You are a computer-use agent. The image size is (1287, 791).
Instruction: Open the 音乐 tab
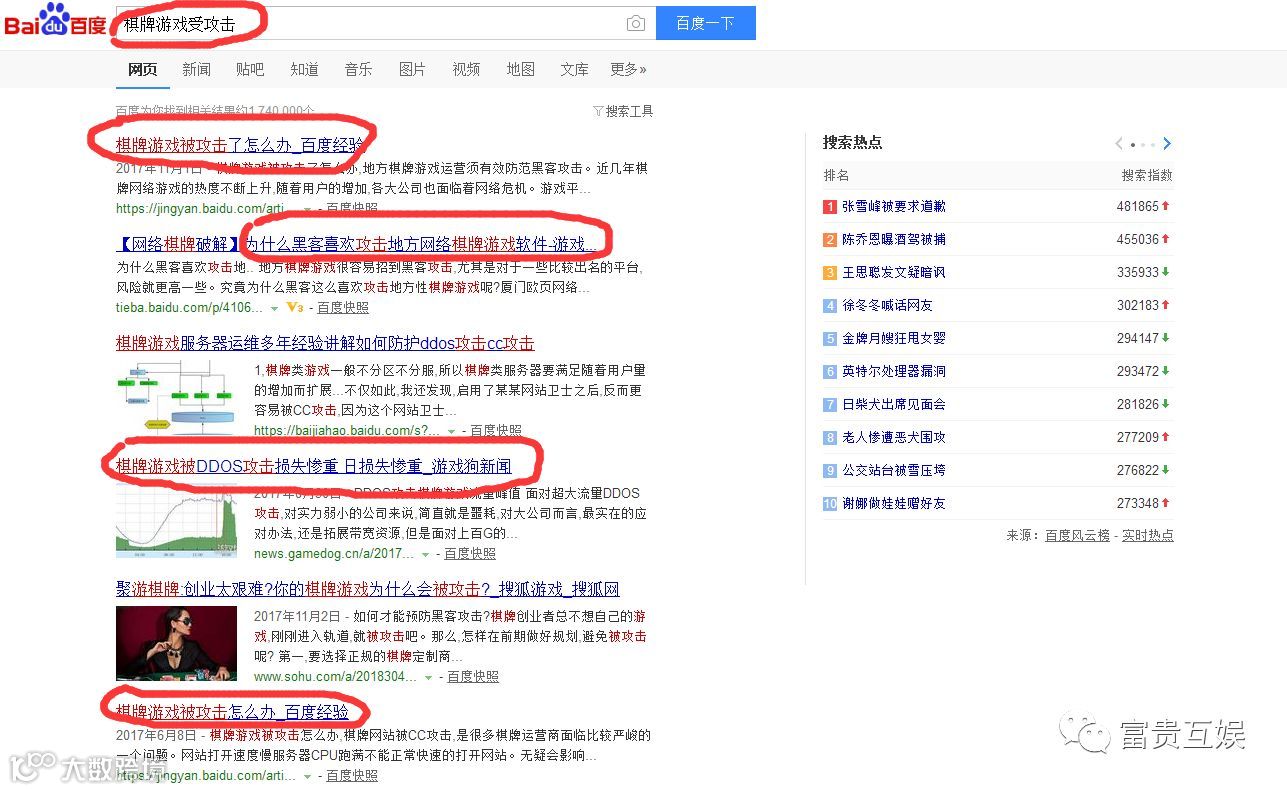pos(358,69)
